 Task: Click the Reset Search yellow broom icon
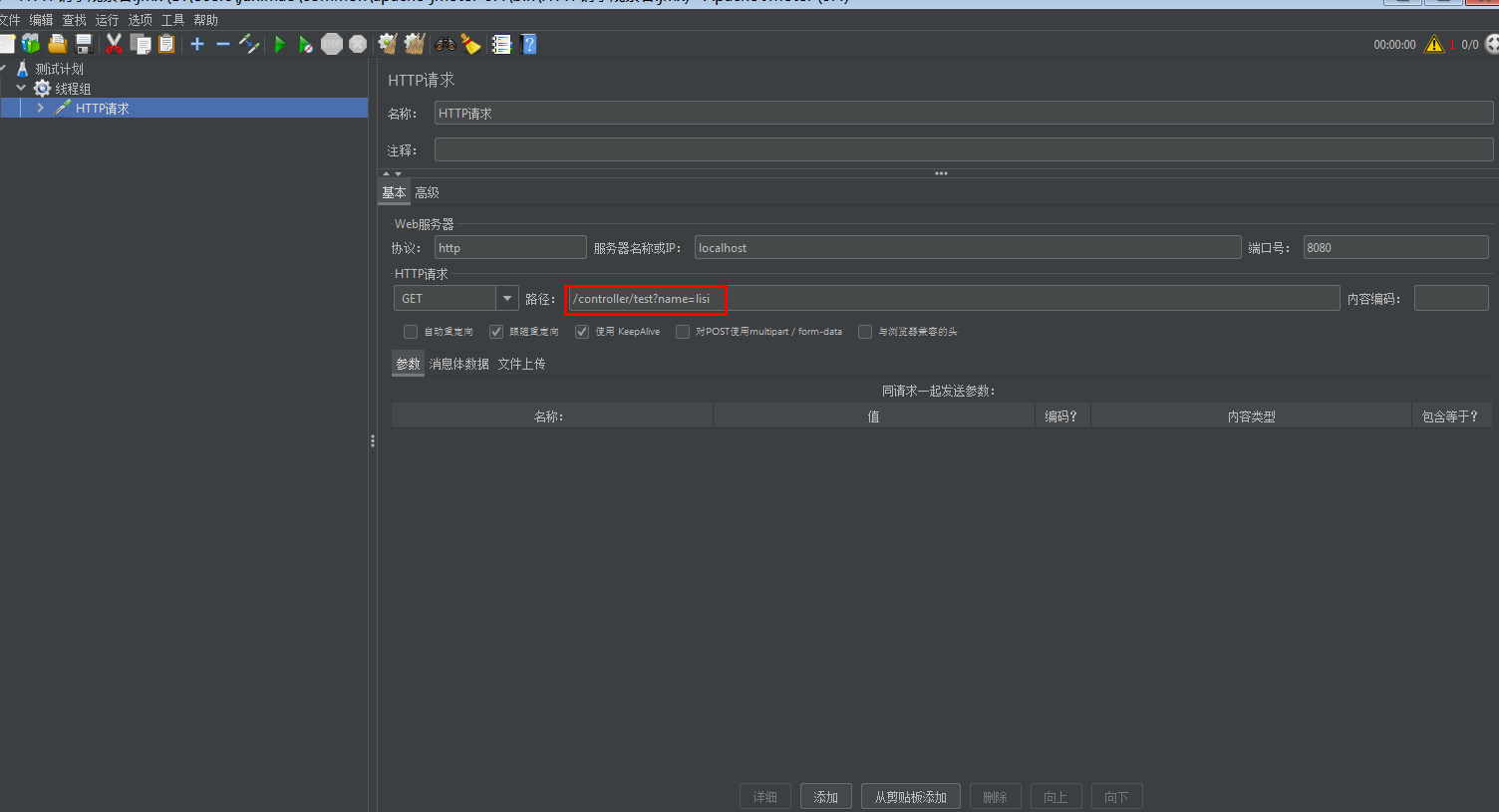tap(470, 44)
